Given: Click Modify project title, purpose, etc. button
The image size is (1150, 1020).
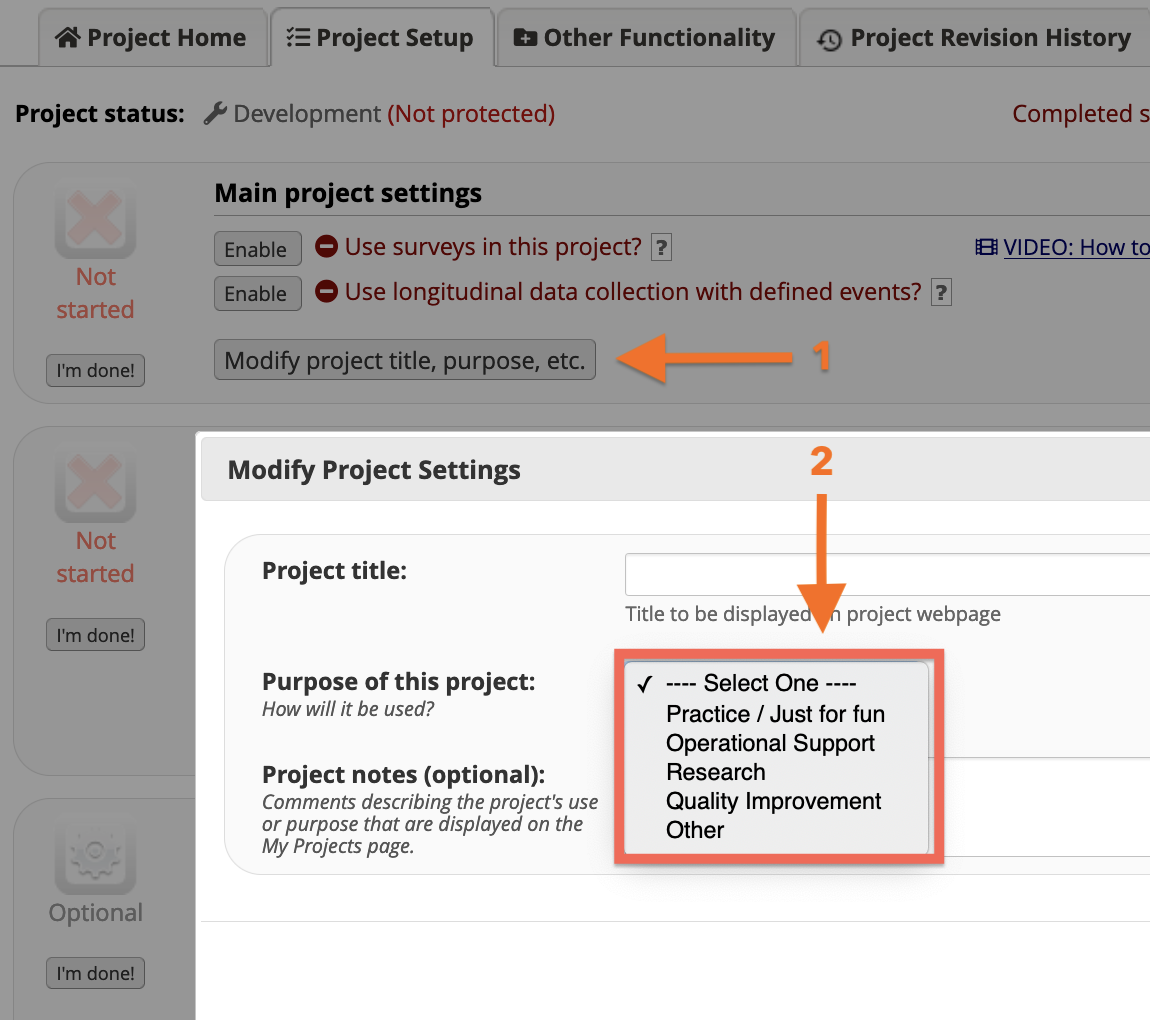Looking at the screenshot, I should [x=405, y=360].
